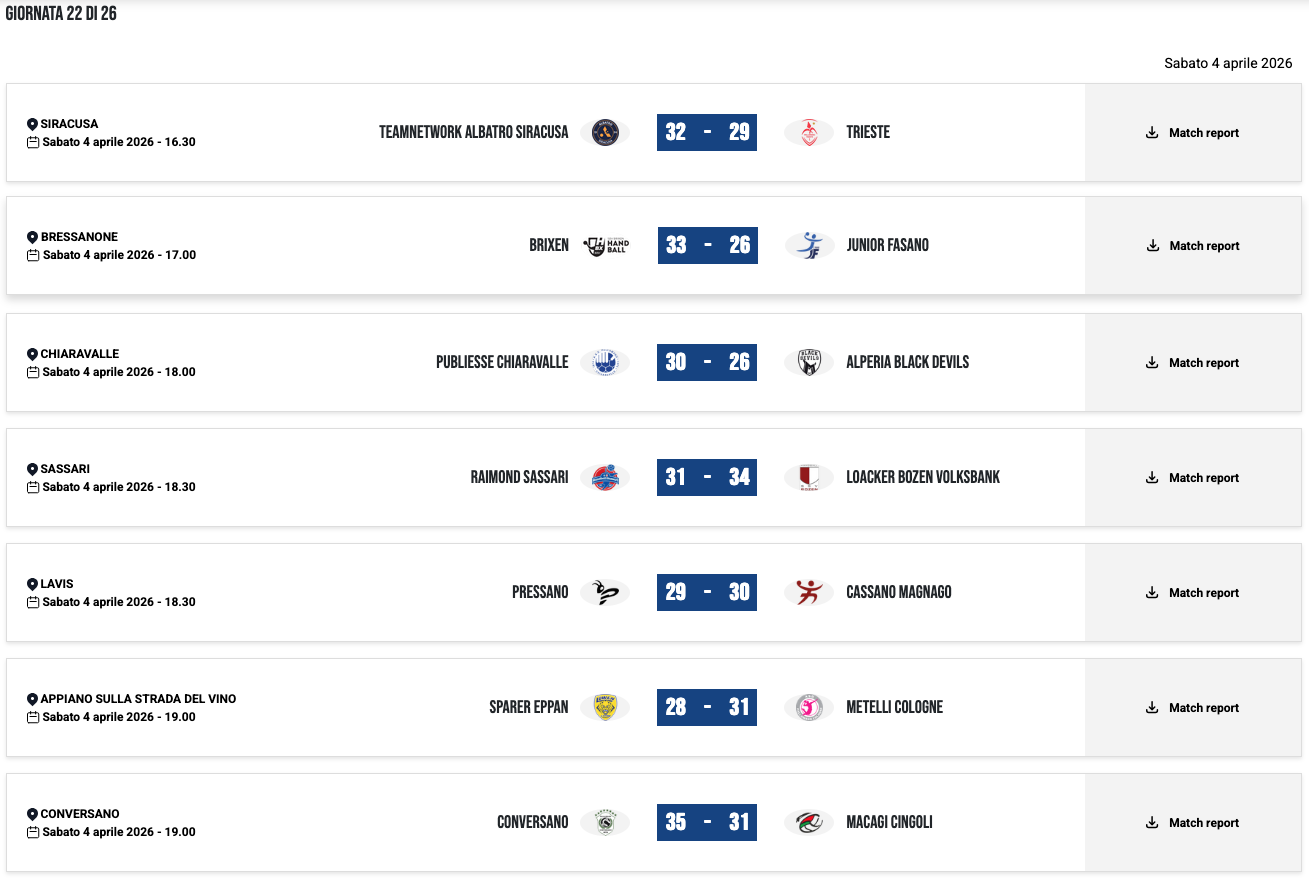Click the Sparer Eppan team logo

[x=604, y=707]
